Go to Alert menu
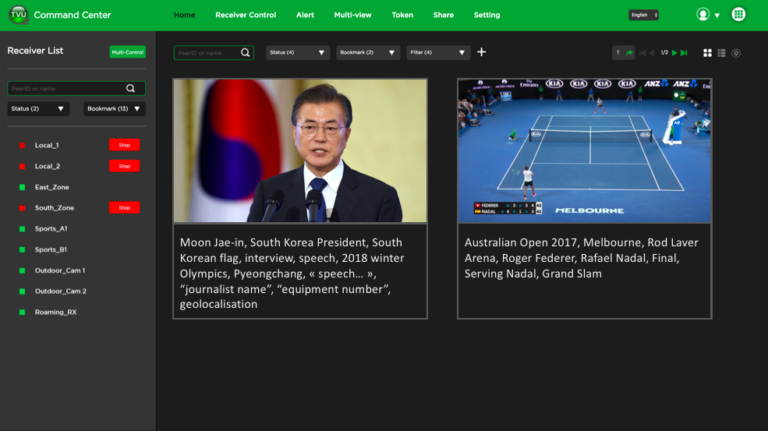This screenshot has width=768, height=431. point(305,15)
